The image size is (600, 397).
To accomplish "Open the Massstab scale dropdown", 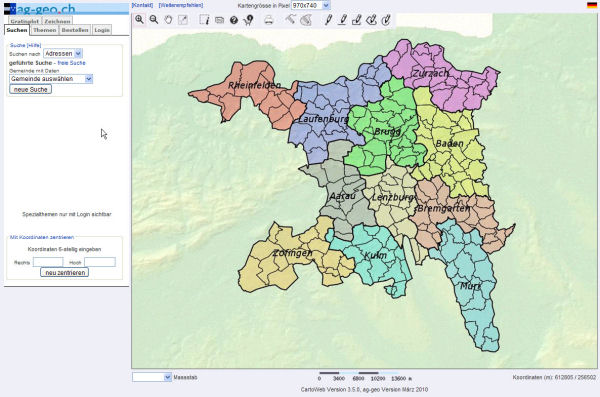I will (x=152, y=377).
